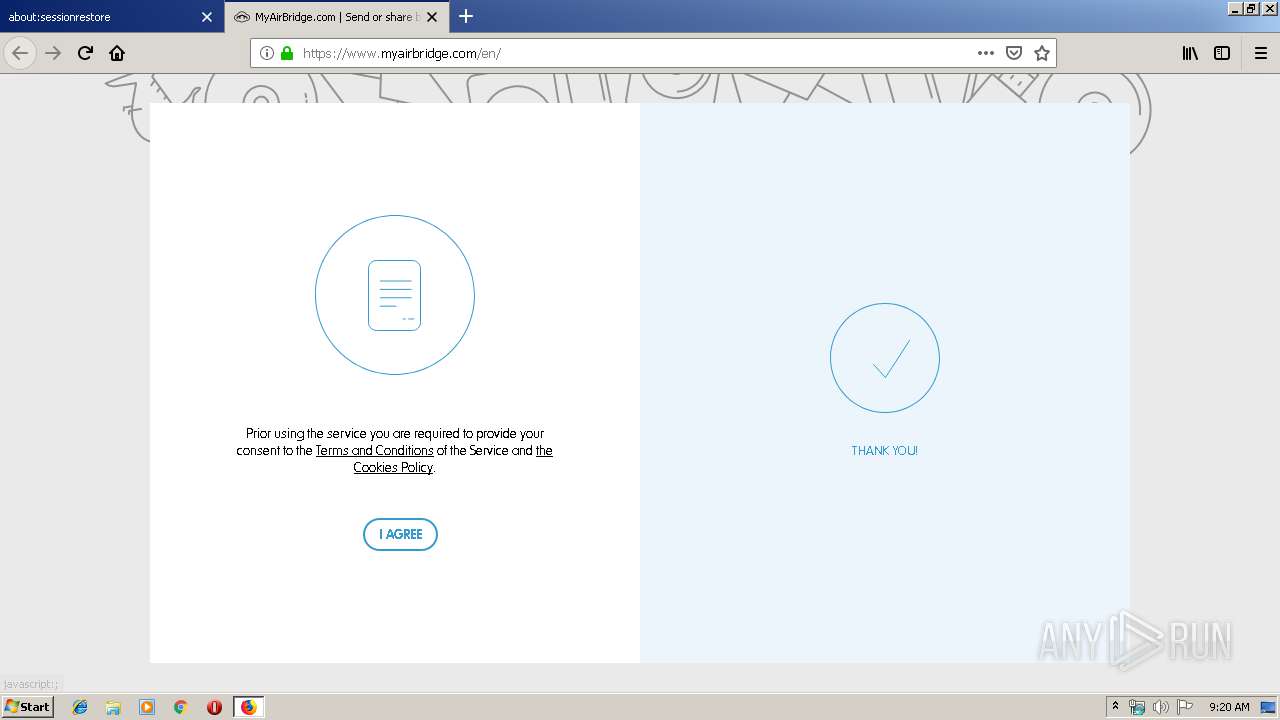The image size is (1280, 720).
Task: Click the Firefox taskbar button
Action: 248,707
